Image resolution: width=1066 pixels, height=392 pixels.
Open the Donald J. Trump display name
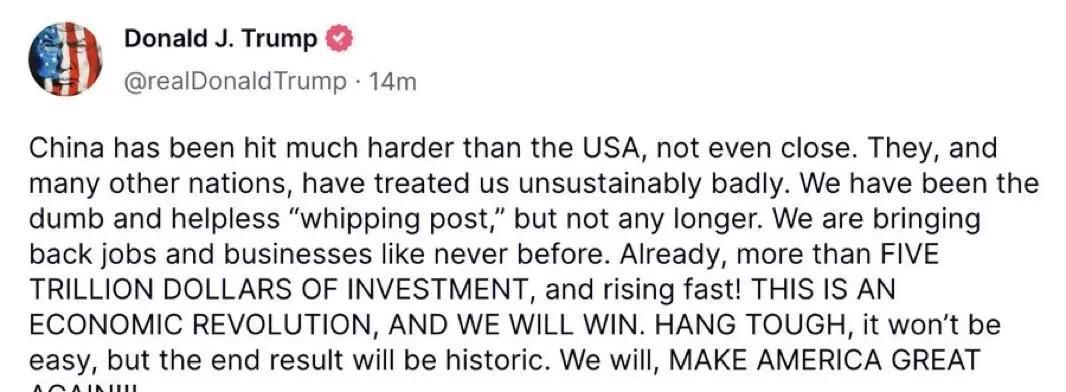point(221,40)
